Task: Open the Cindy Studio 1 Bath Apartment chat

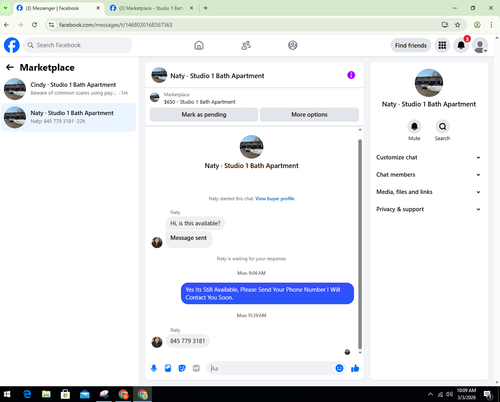Action: 68,89
